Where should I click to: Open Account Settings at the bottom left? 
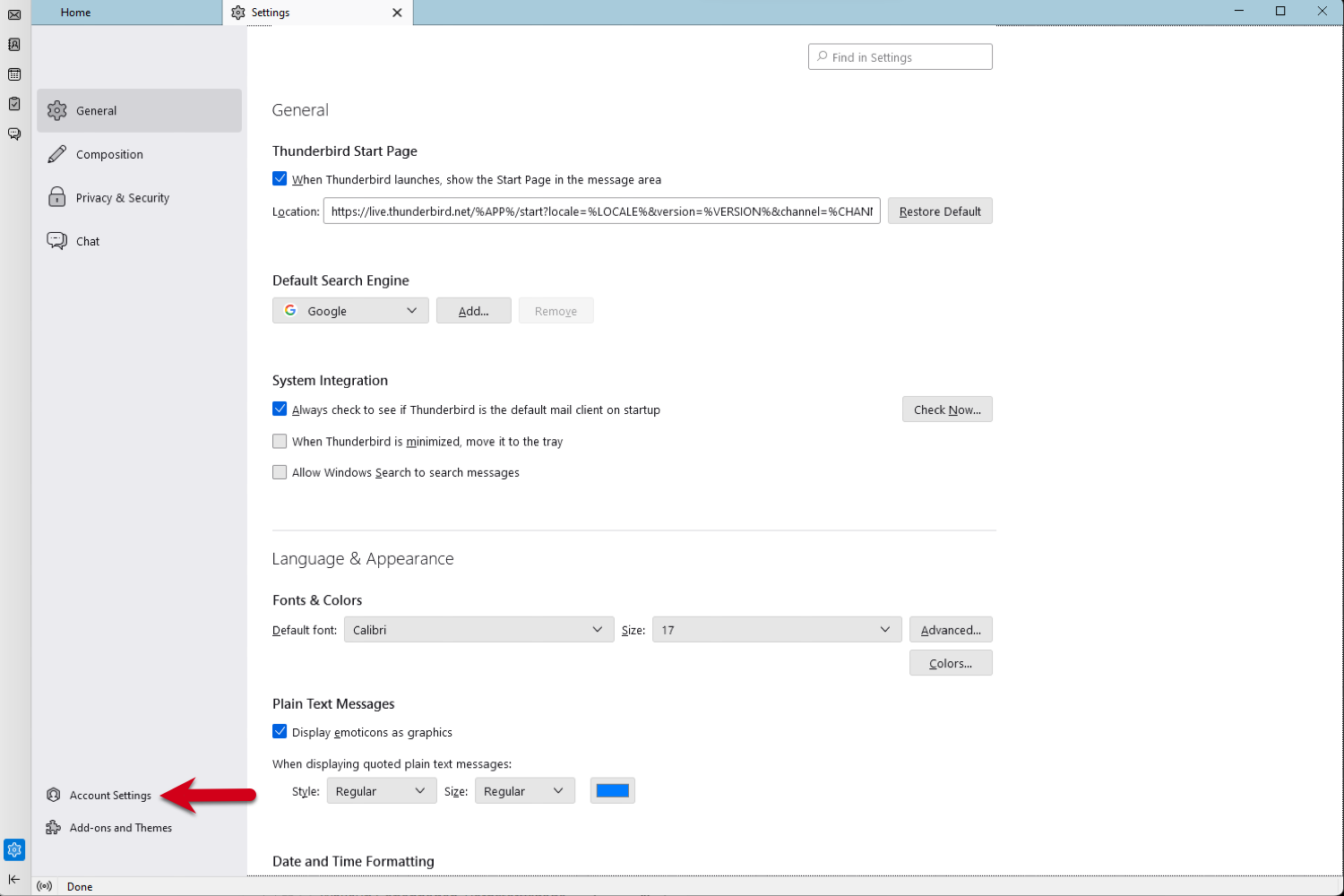pyautogui.click(x=110, y=795)
